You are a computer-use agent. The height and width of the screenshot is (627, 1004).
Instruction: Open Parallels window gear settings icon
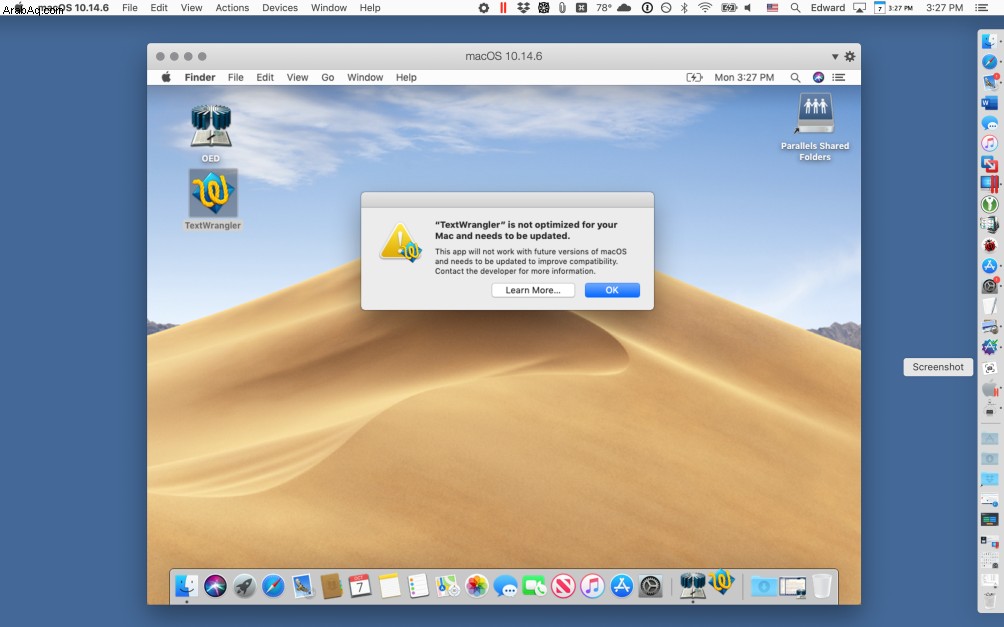coord(850,56)
